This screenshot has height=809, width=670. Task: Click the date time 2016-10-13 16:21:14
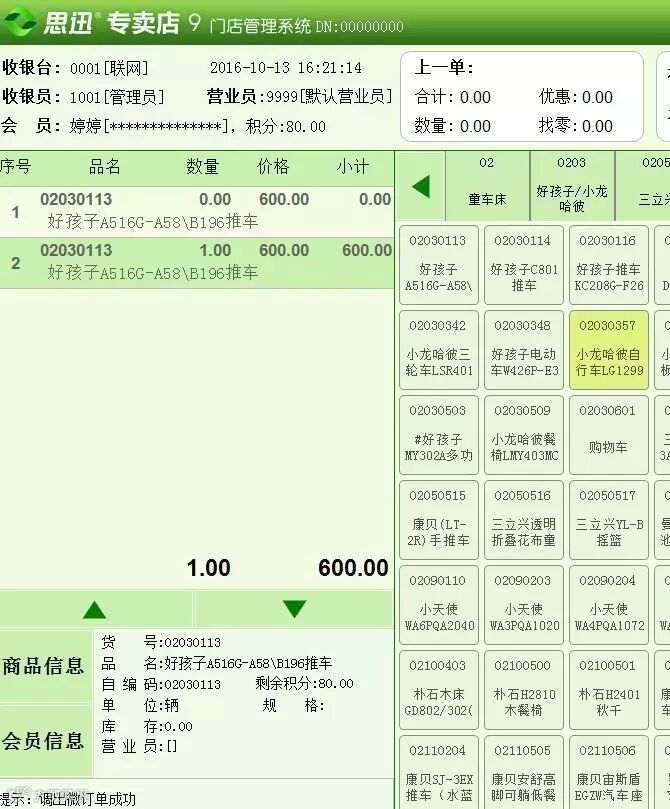coord(286,68)
